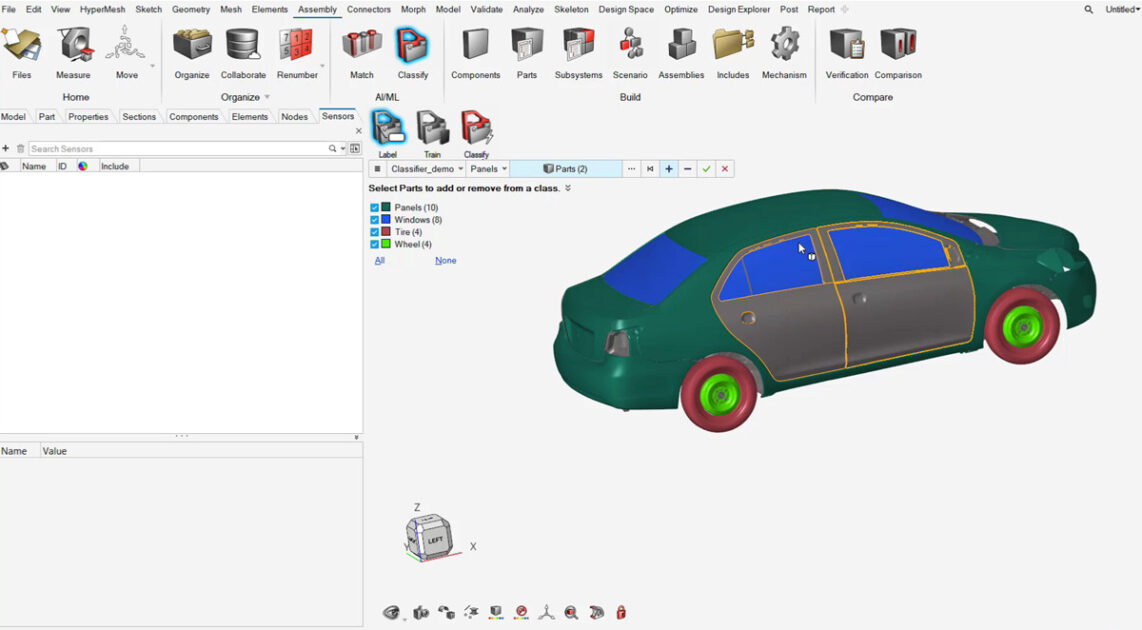This screenshot has width=1142, height=630.
Task: Click the green Wheel color swatch
Action: (386, 244)
